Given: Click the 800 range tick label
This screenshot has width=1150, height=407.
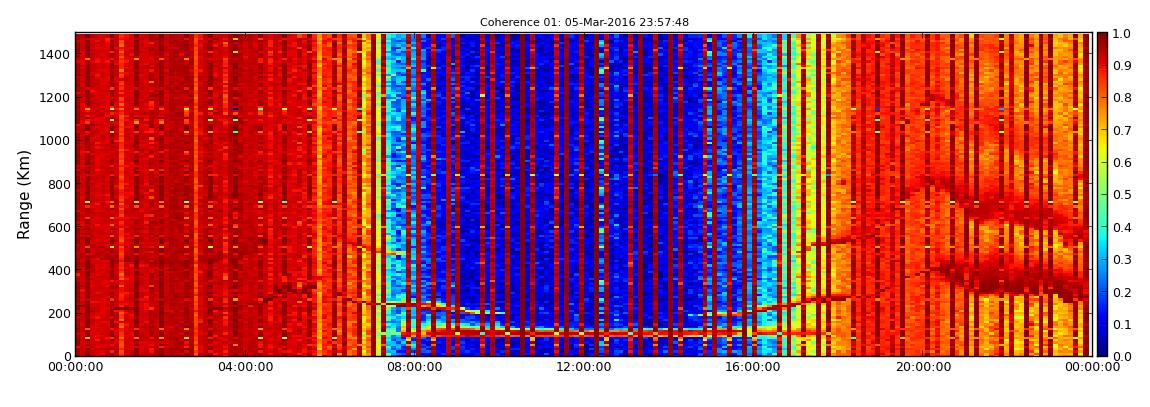Looking at the screenshot, I should (59, 184).
